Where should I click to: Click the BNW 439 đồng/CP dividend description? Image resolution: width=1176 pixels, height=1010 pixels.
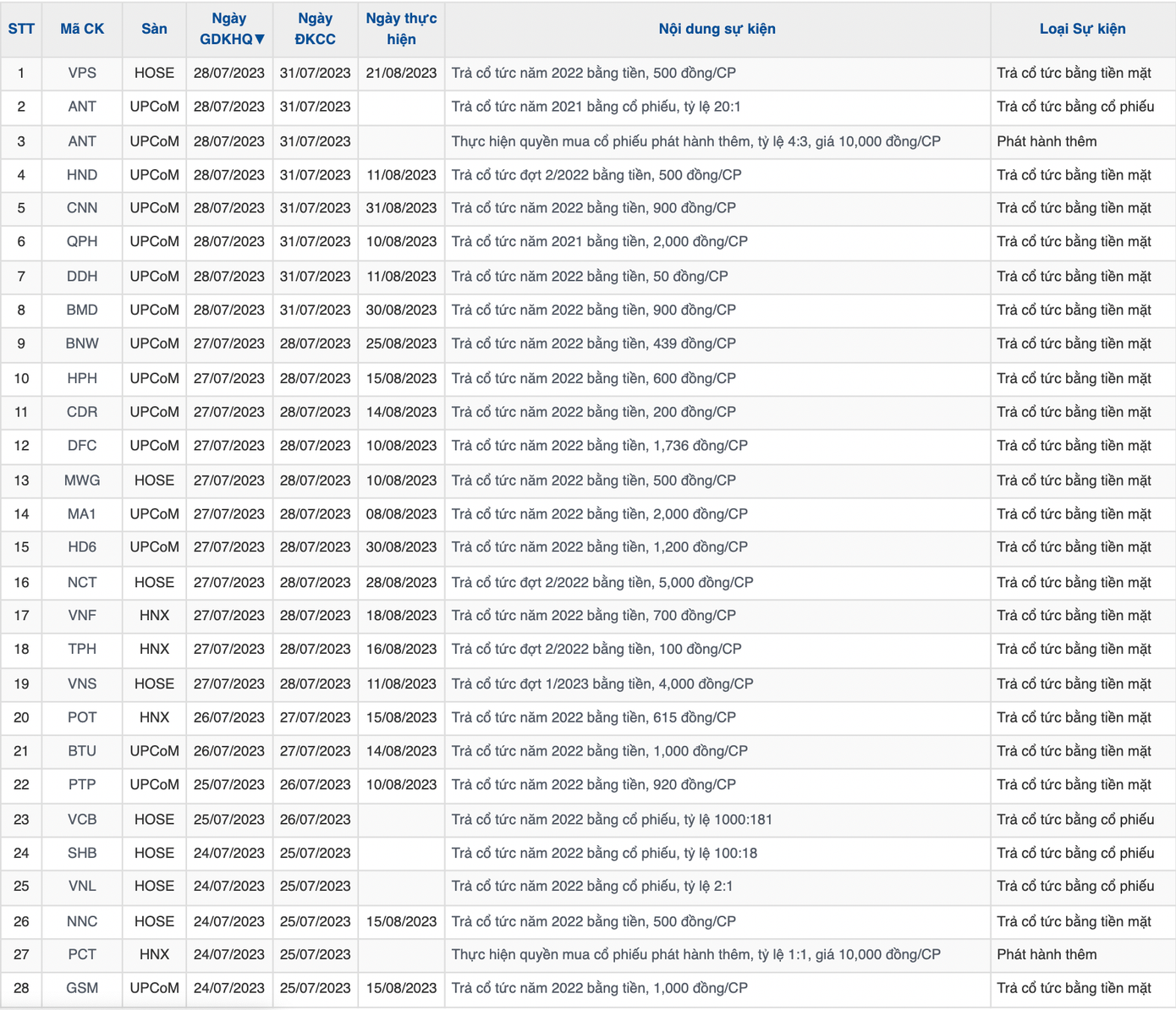(593, 344)
